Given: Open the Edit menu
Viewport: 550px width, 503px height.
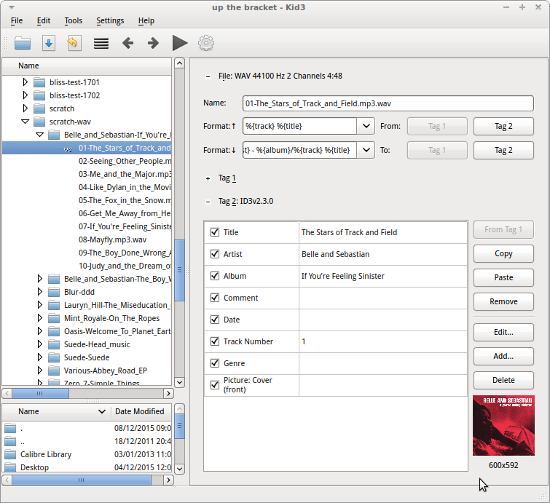Looking at the screenshot, I should pyautogui.click(x=43, y=21).
